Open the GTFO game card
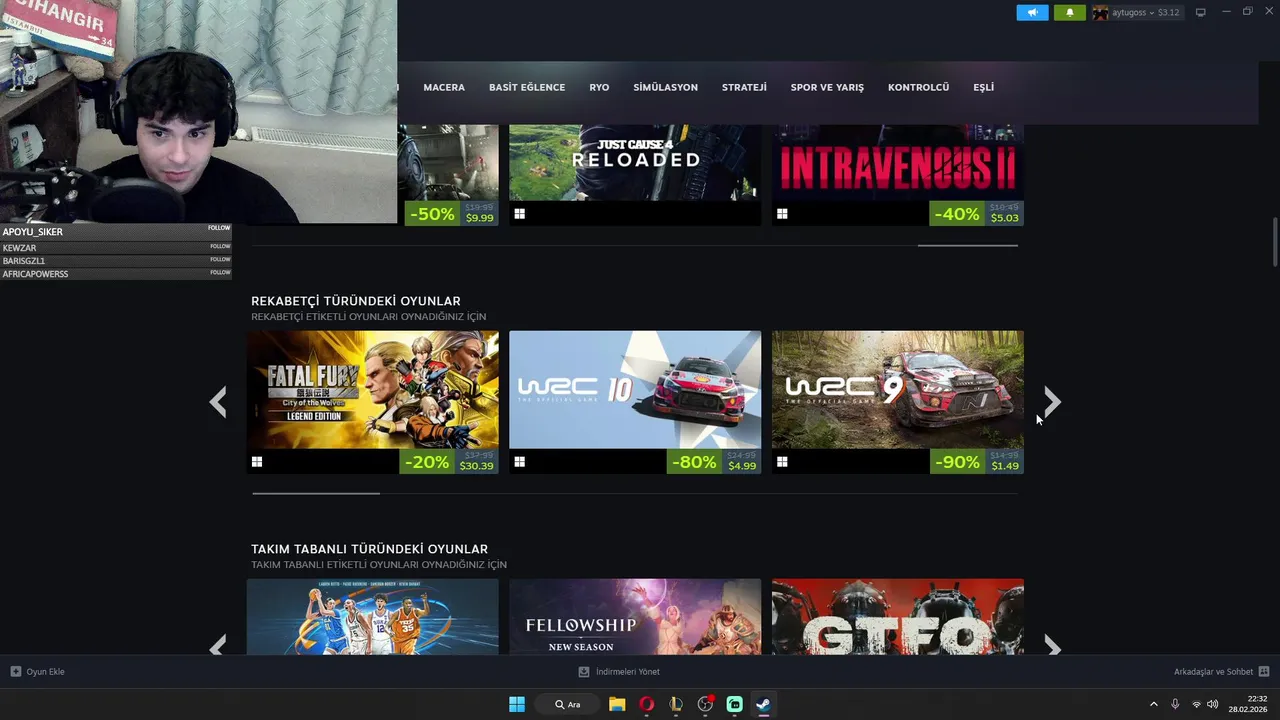Screen dimensions: 1280x720 tap(898, 617)
